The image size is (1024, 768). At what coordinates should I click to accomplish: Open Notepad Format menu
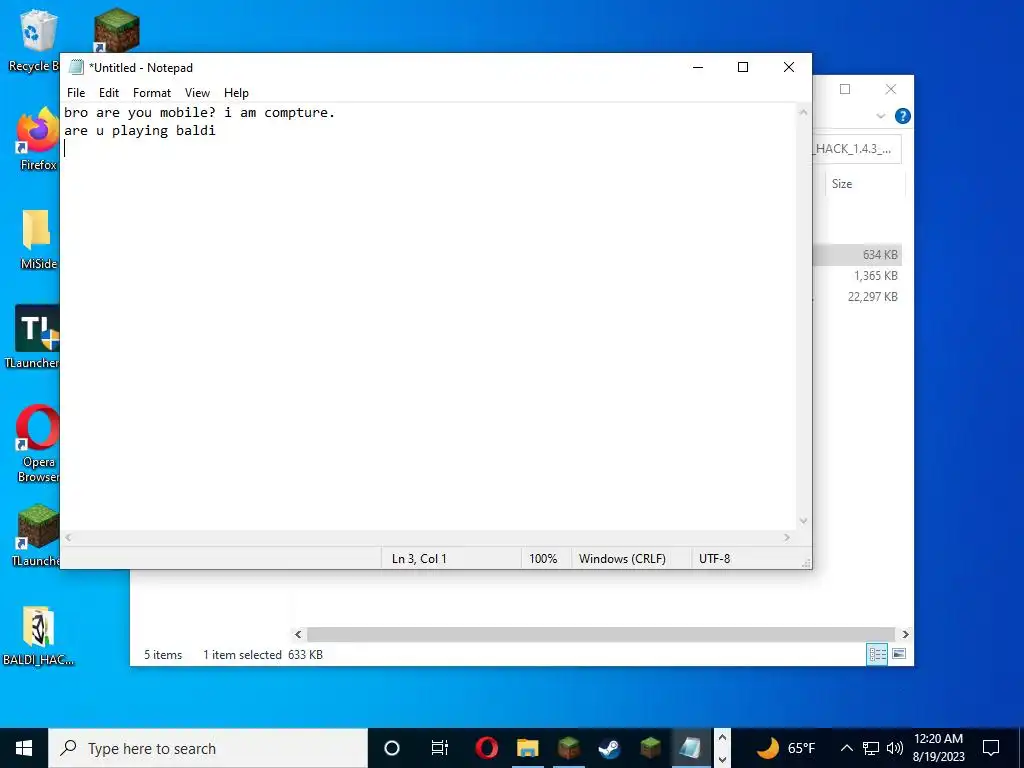click(152, 93)
